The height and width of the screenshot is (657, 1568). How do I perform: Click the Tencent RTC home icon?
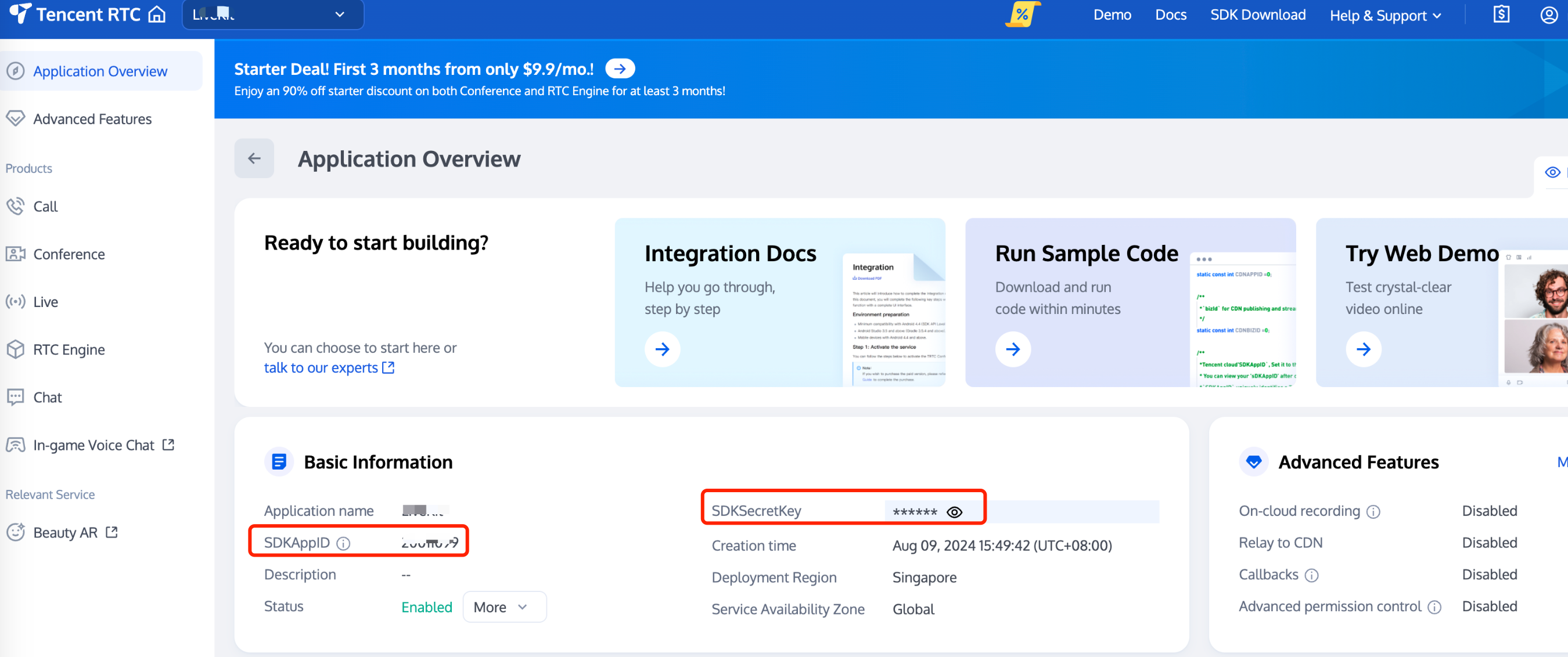click(157, 15)
